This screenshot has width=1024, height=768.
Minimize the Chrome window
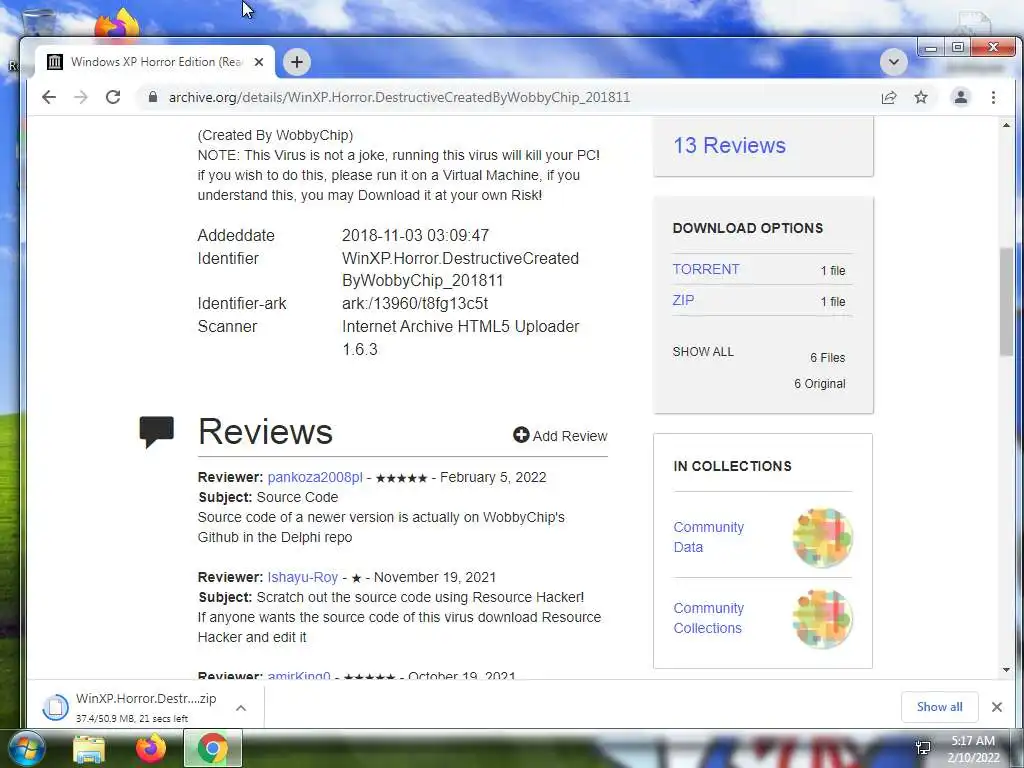pyautogui.click(x=931, y=48)
